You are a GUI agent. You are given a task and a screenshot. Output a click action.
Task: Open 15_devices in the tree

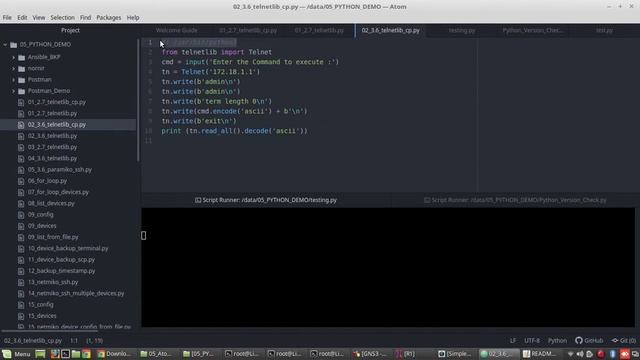click(x=42, y=316)
